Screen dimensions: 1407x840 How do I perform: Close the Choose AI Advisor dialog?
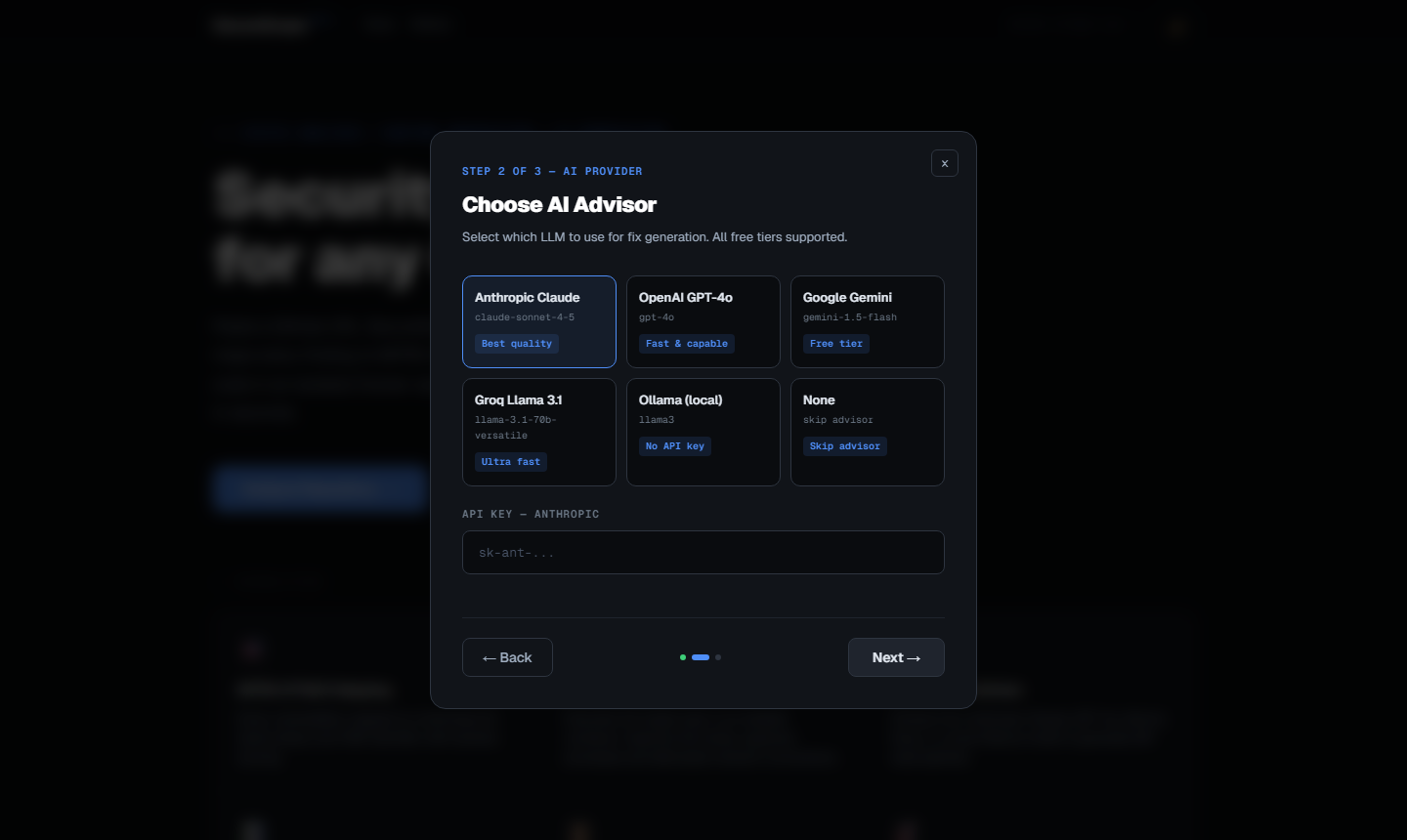[x=945, y=163]
